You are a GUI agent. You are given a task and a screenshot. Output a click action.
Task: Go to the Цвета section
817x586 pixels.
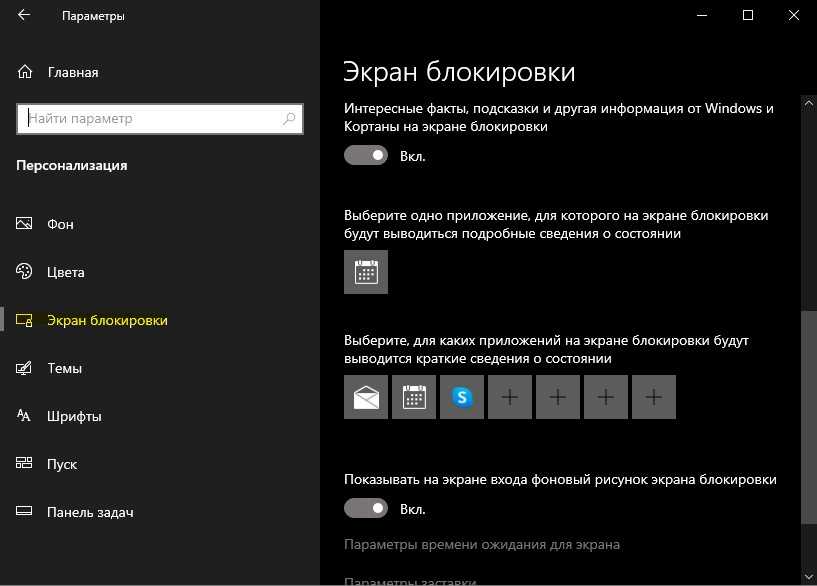tap(66, 273)
